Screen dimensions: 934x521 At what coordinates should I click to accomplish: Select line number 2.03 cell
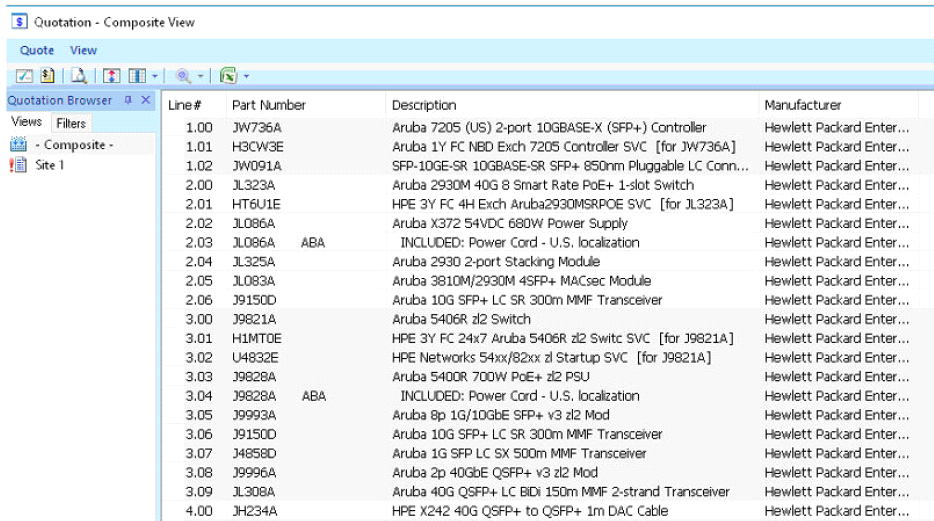click(198, 242)
